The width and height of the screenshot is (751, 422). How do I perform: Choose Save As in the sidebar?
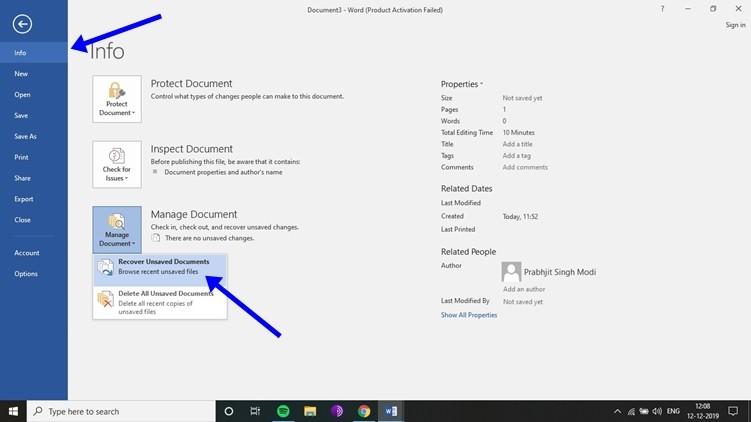pyautogui.click(x=34, y=137)
